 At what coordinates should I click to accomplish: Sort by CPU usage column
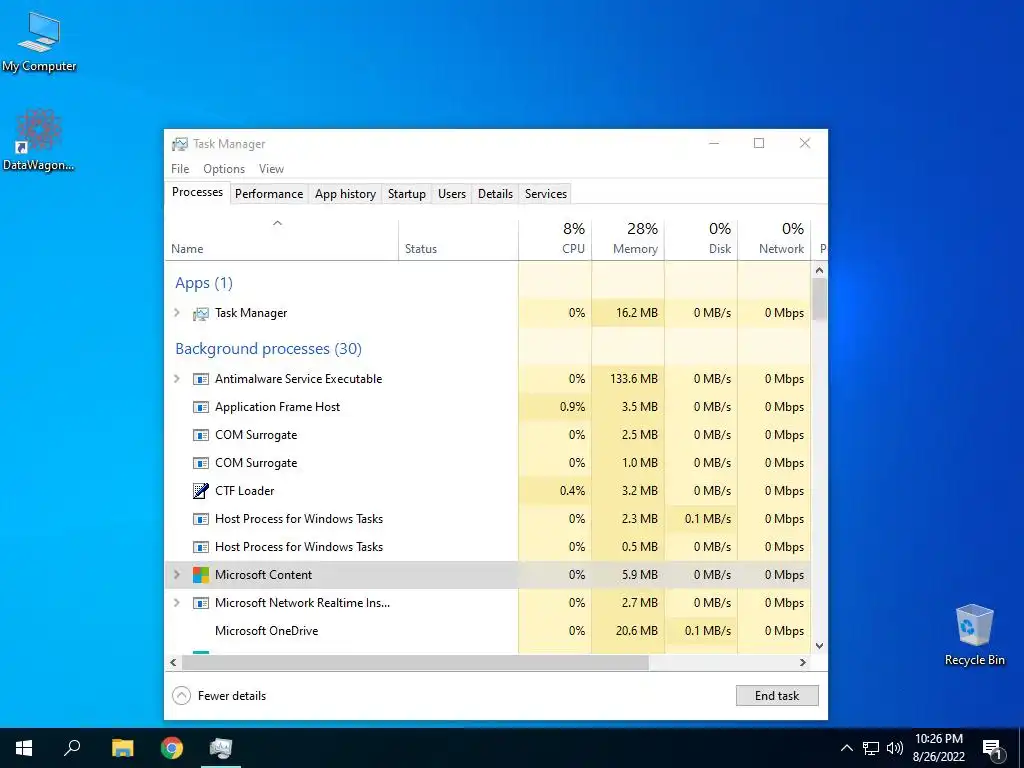point(555,239)
